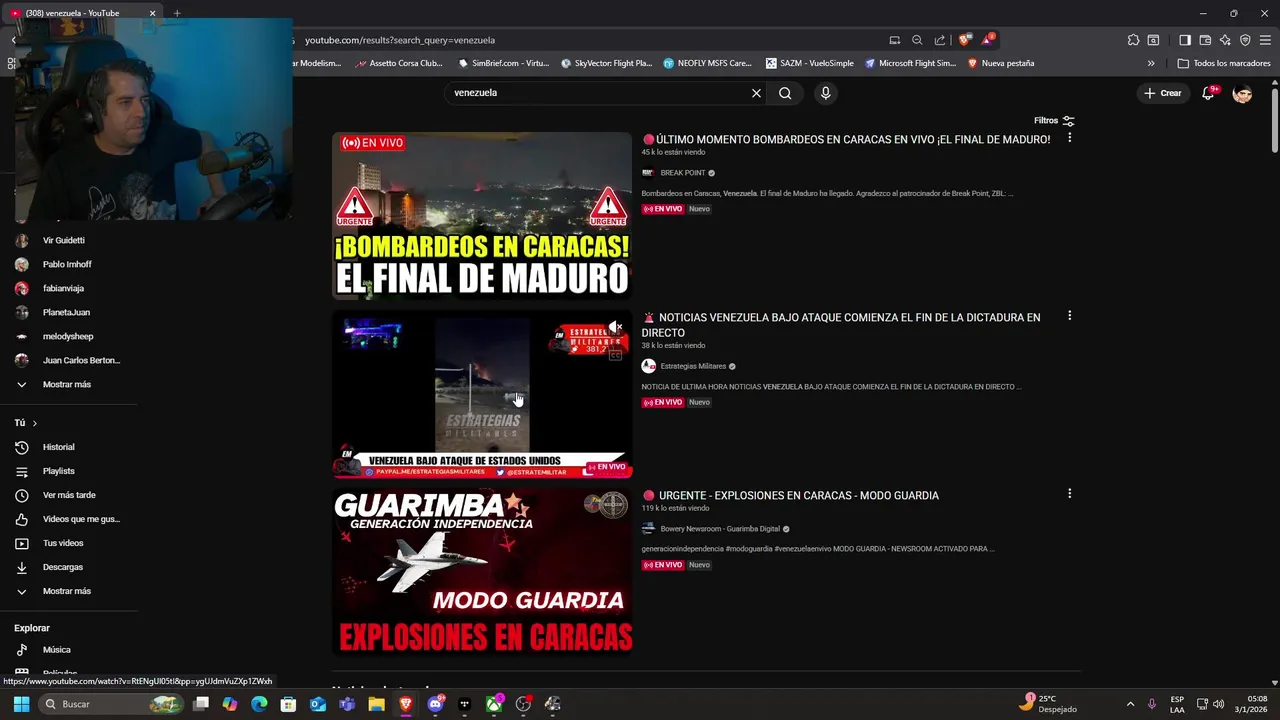This screenshot has height=720, width=1280.
Task: Open YouTube notifications bell
Action: click(1208, 93)
